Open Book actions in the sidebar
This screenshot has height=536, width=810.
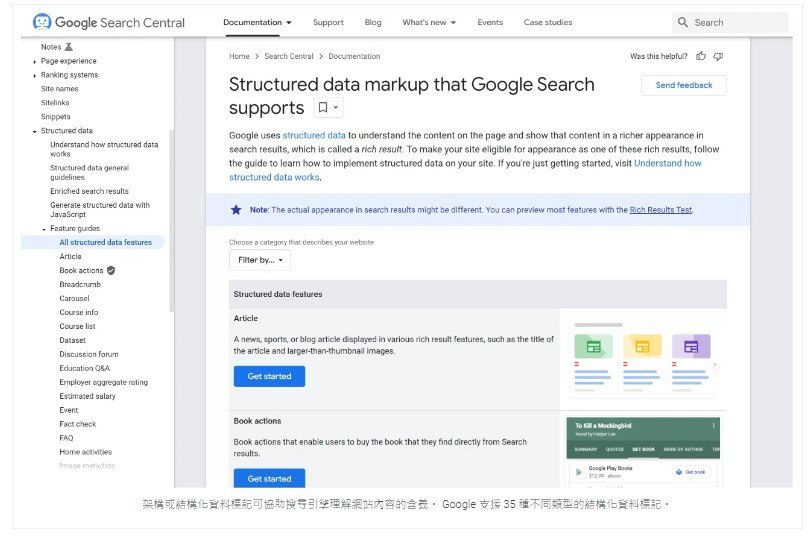[x=81, y=270]
